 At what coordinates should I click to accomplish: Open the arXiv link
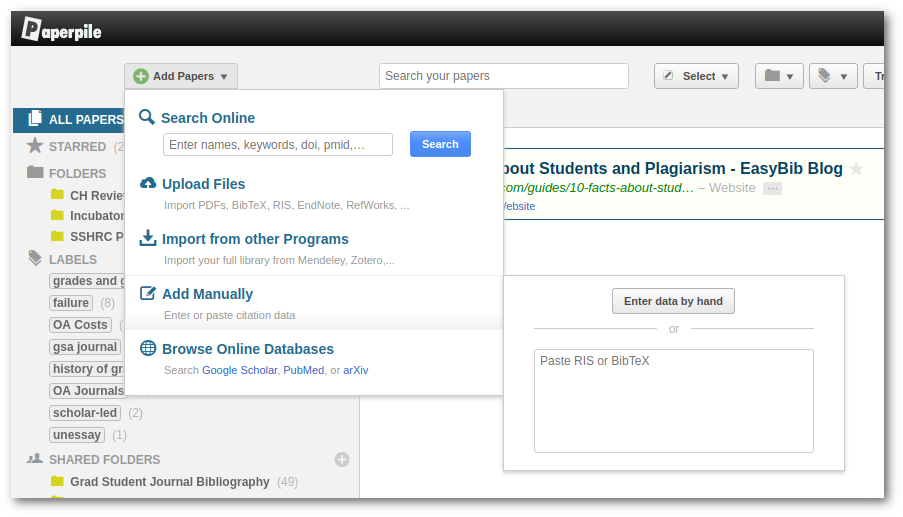click(356, 370)
